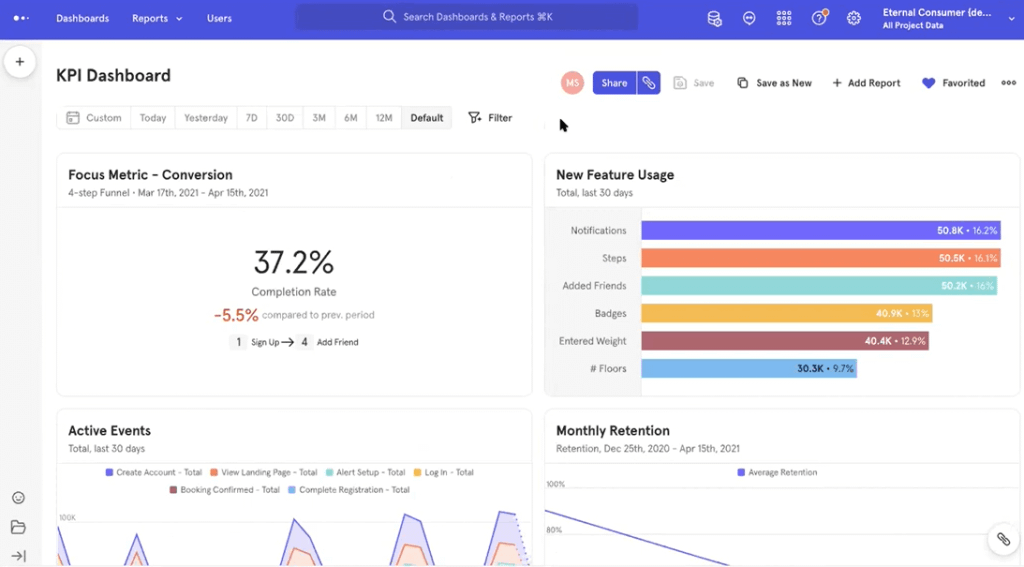Expand the Reports dropdown menu

(x=157, y=18)
